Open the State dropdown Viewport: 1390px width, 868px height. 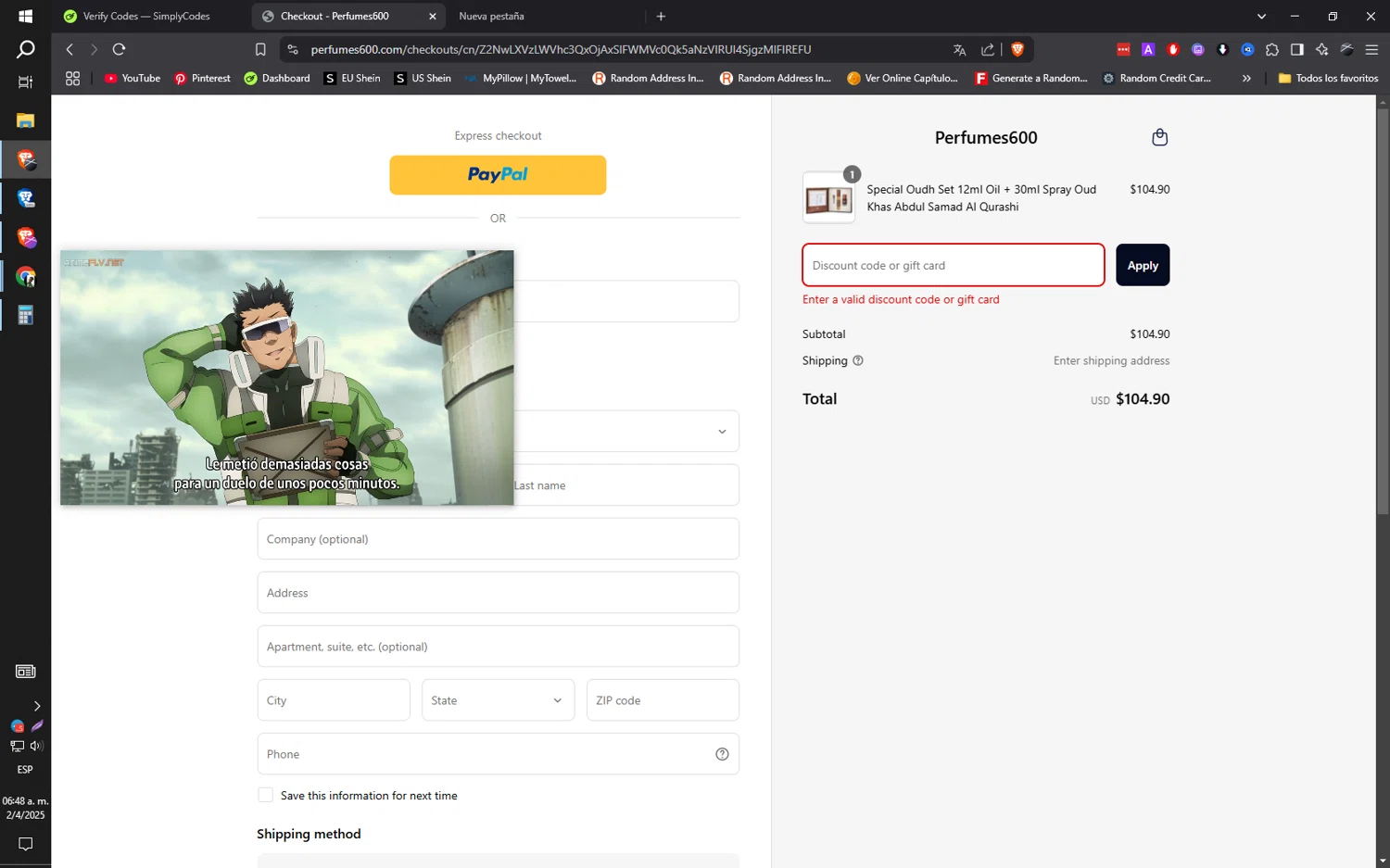[x=498, y=700]
